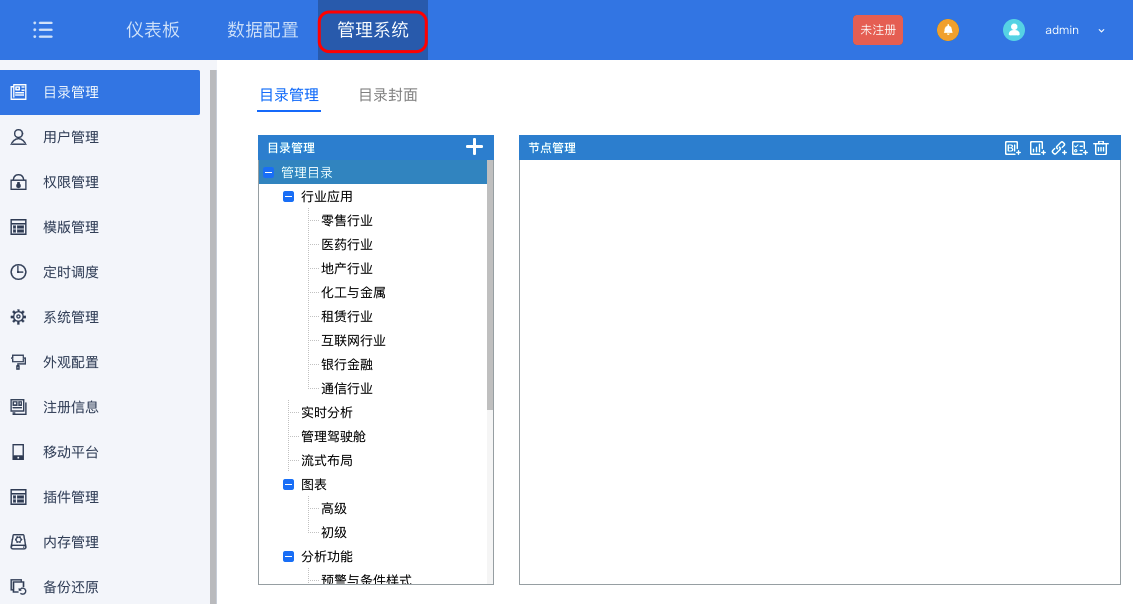
Task: Click the admin user avatar icon
Action: click(1014, 30)
